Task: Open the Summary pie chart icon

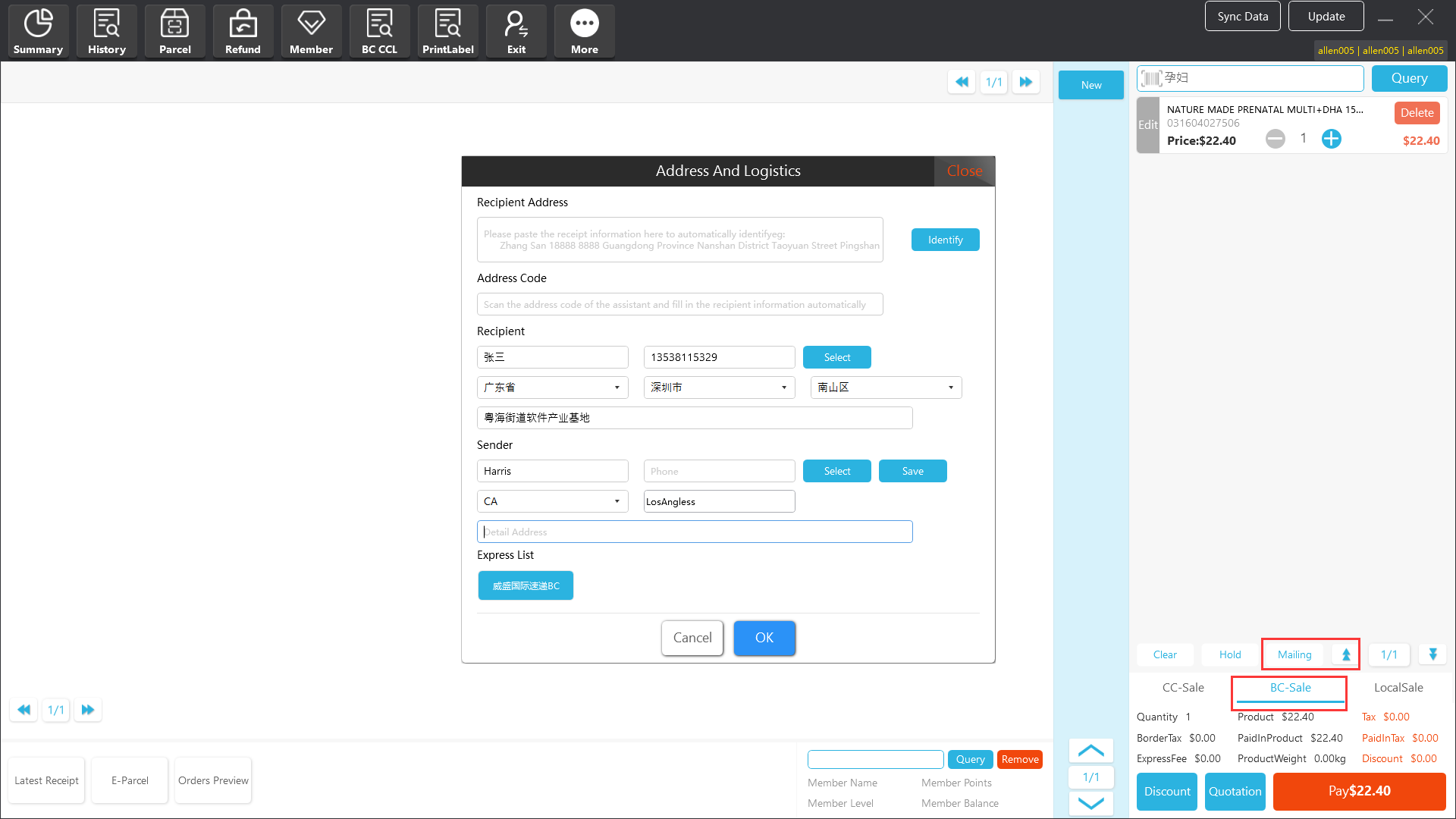Action: [38, 31]
